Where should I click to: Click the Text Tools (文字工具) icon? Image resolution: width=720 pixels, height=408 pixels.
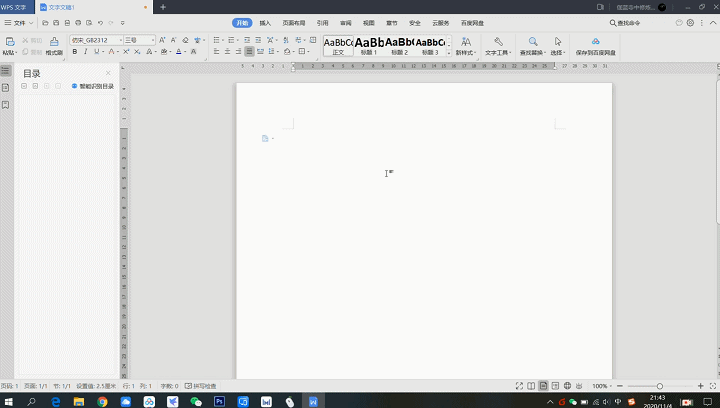497,45
